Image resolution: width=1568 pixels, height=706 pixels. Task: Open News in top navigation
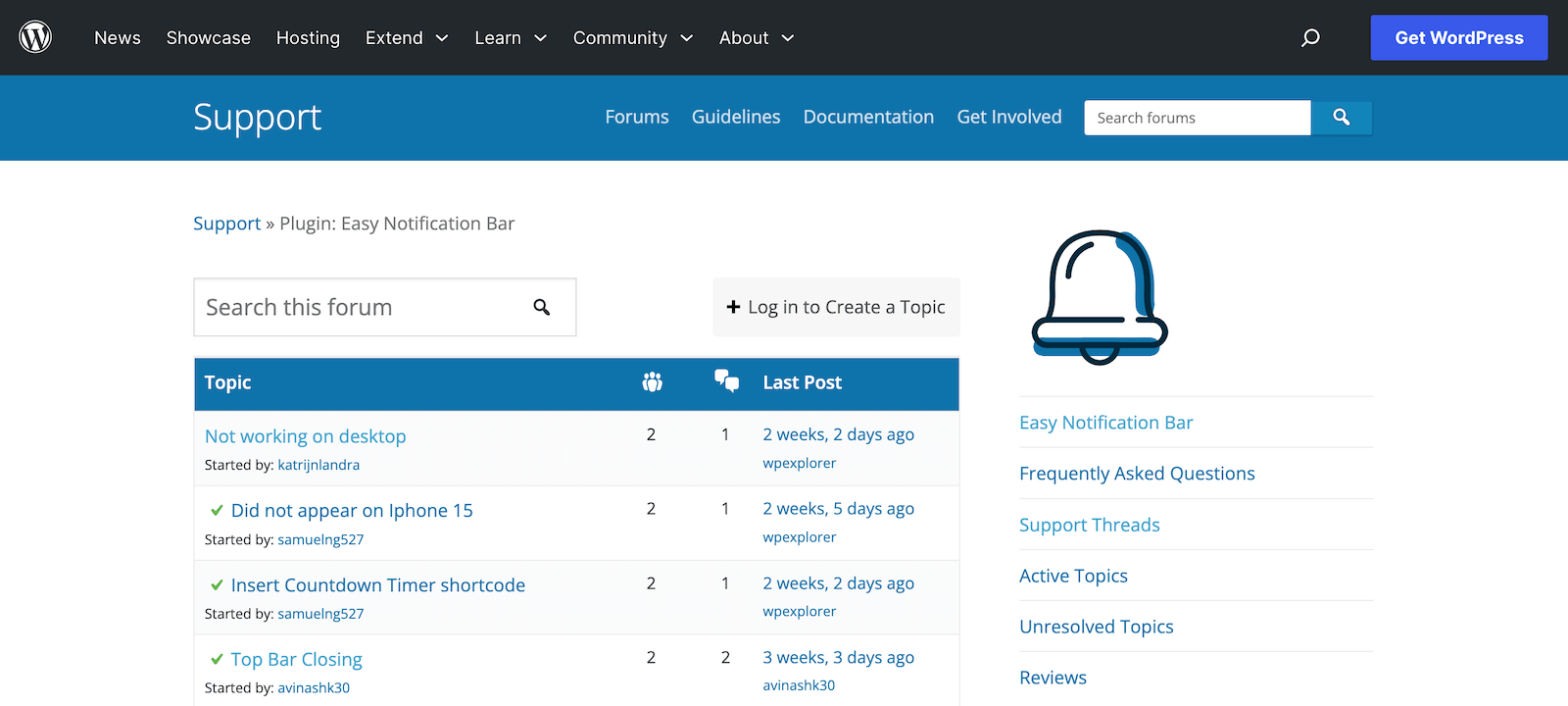coord(118,37)
